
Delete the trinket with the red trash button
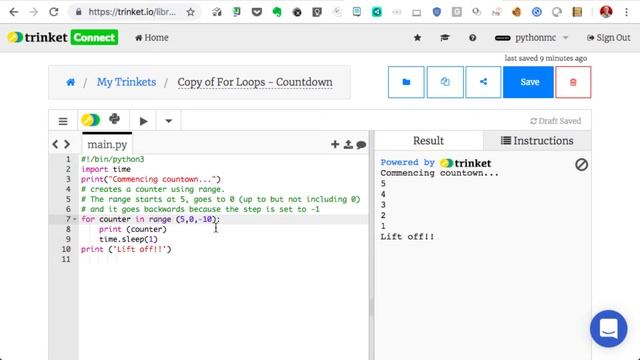pos(573,82)
